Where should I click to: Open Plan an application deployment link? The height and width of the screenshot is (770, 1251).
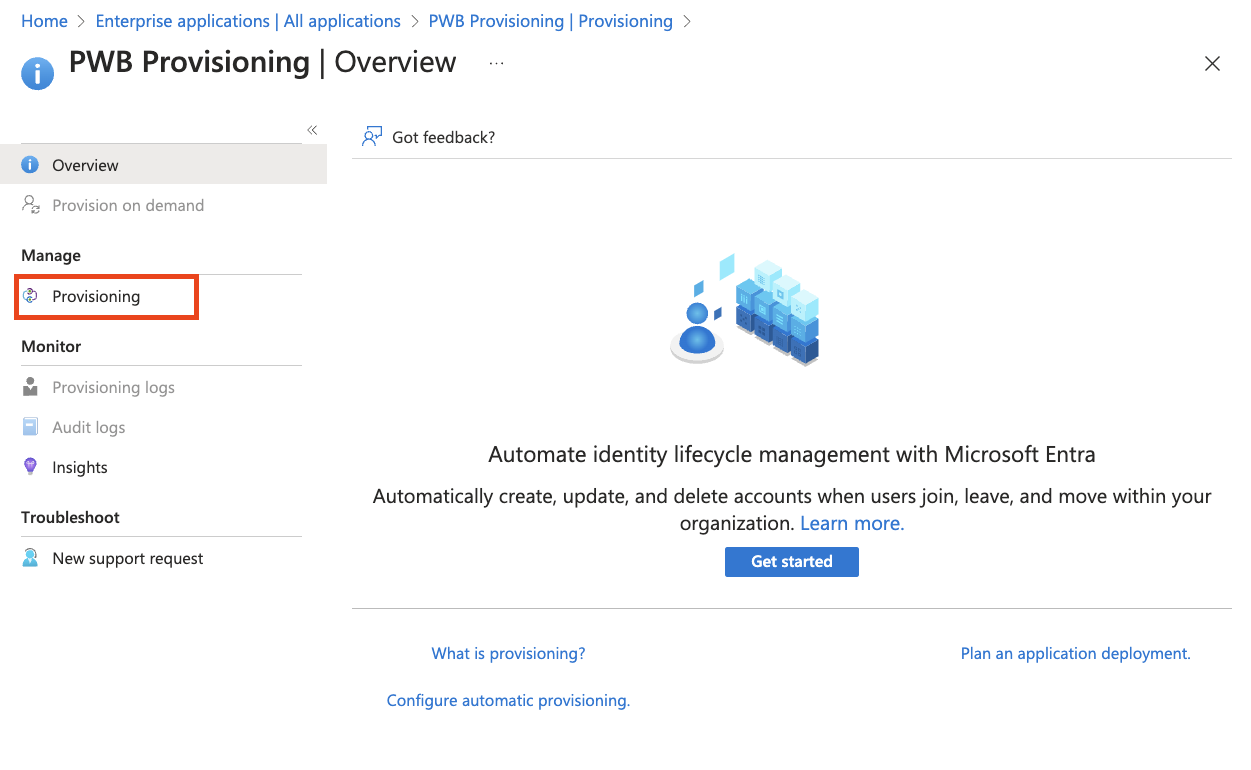pyautogui.click(x=1076, y=653)
